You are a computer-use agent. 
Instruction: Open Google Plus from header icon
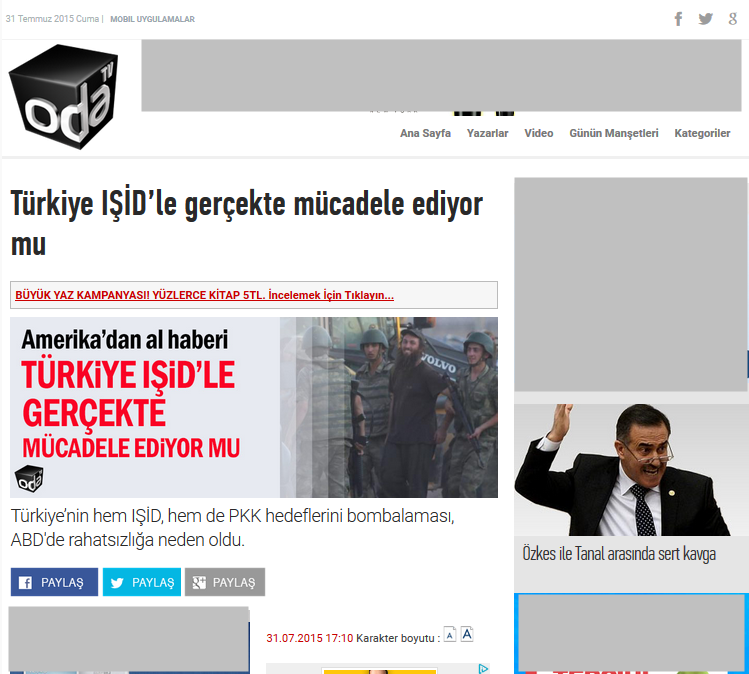(x=734, y=19)
